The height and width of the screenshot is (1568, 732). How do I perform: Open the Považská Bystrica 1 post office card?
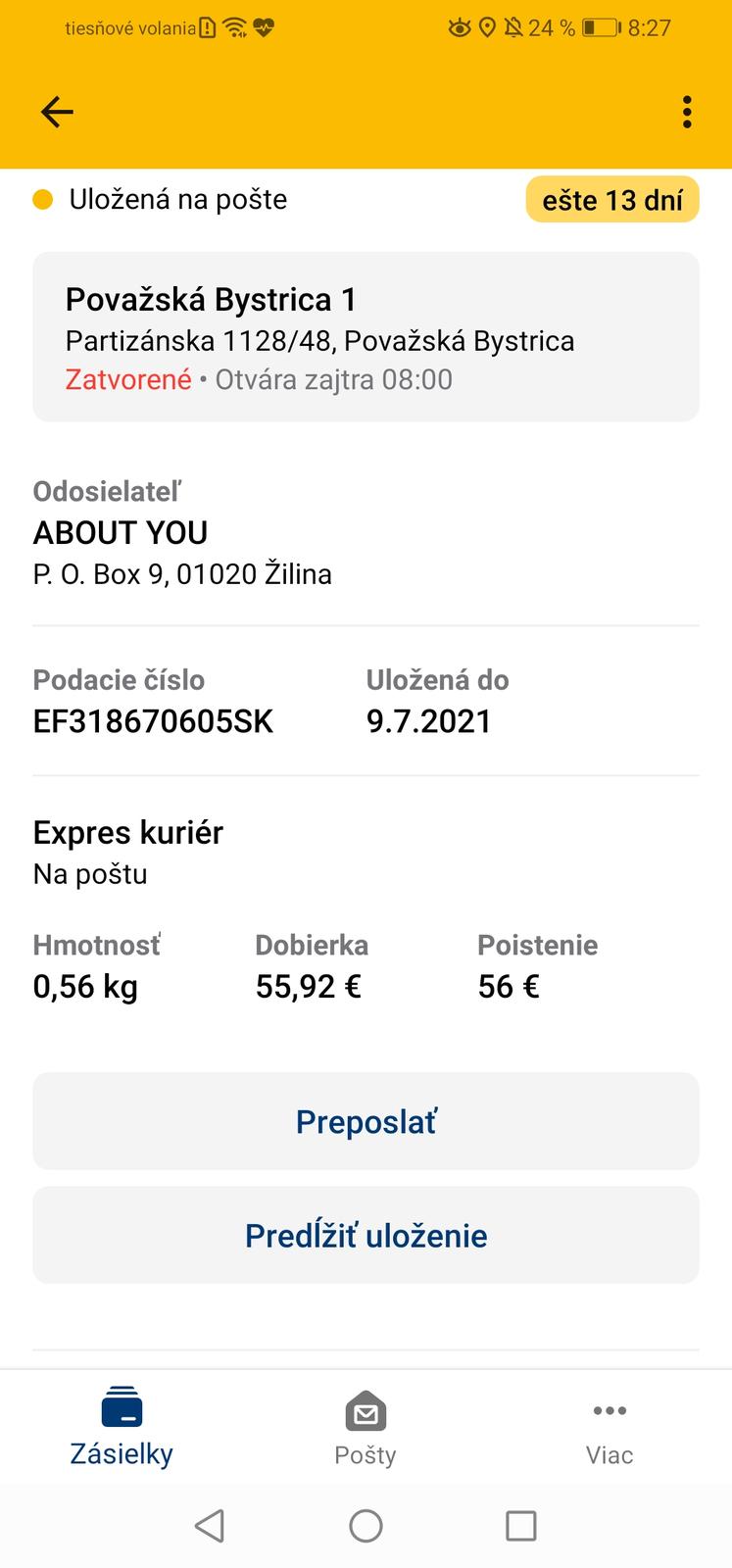[x=366, y=337]
